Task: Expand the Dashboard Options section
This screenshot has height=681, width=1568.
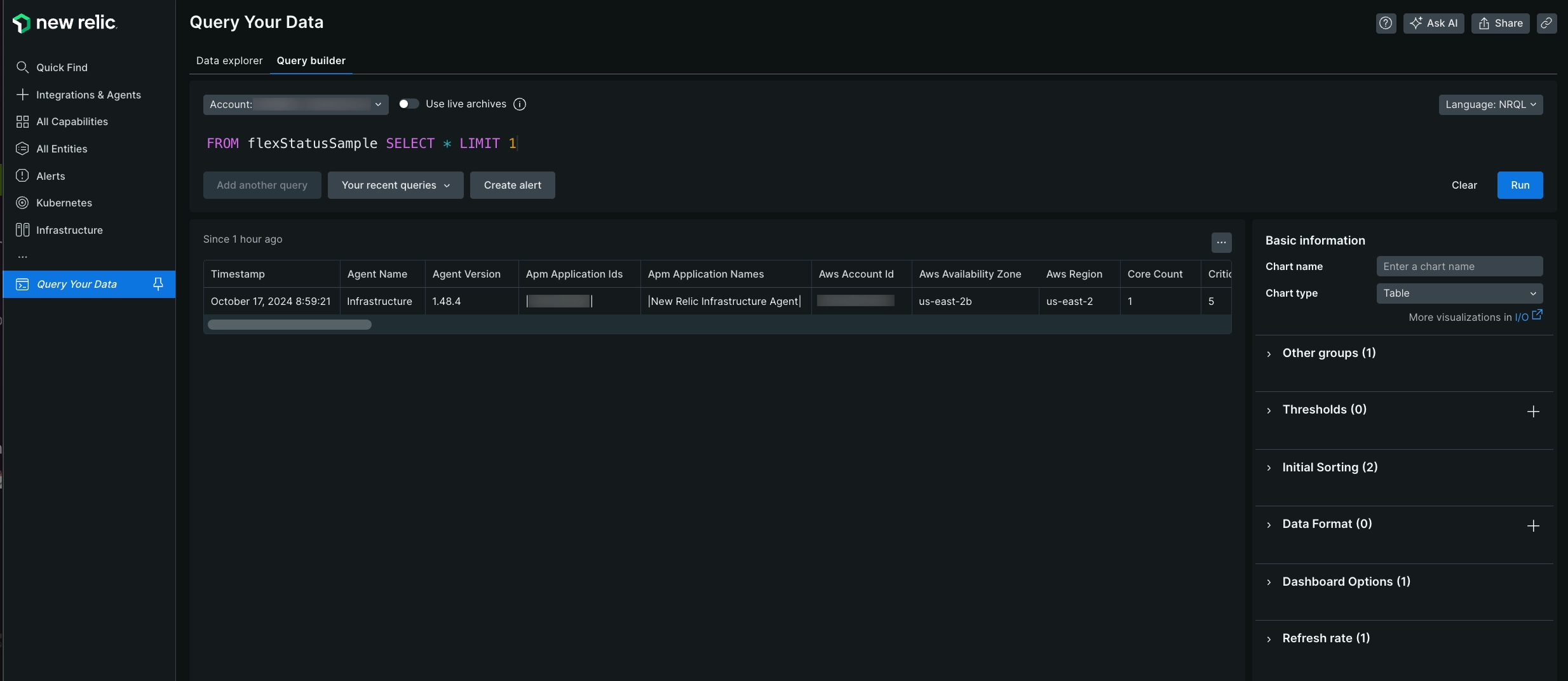Action: (x=1346, y=582)
